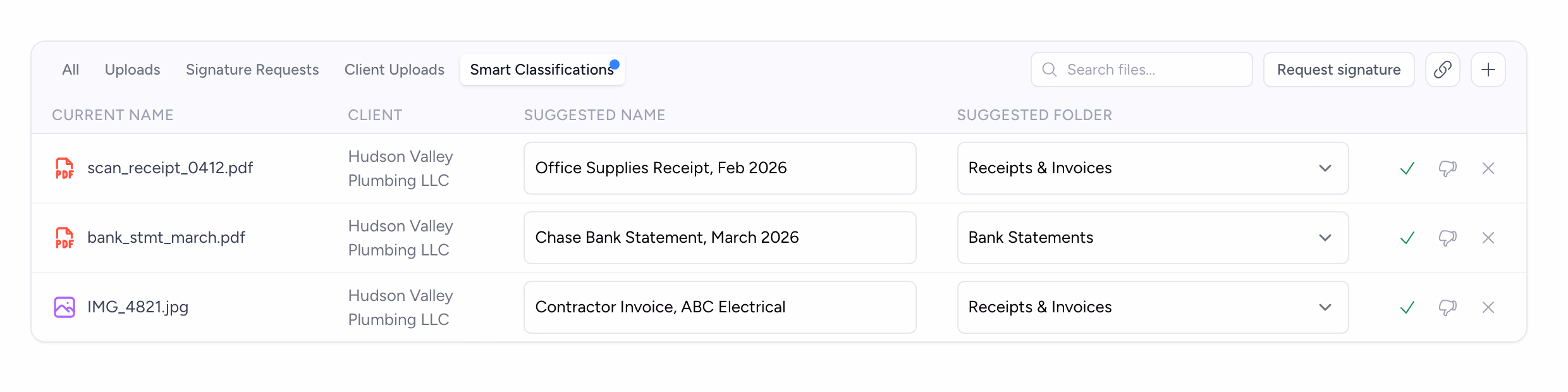Screen dimensions: 1568x392
Task: Open the Client Uploads tab
Action: (x=394, y=70)
